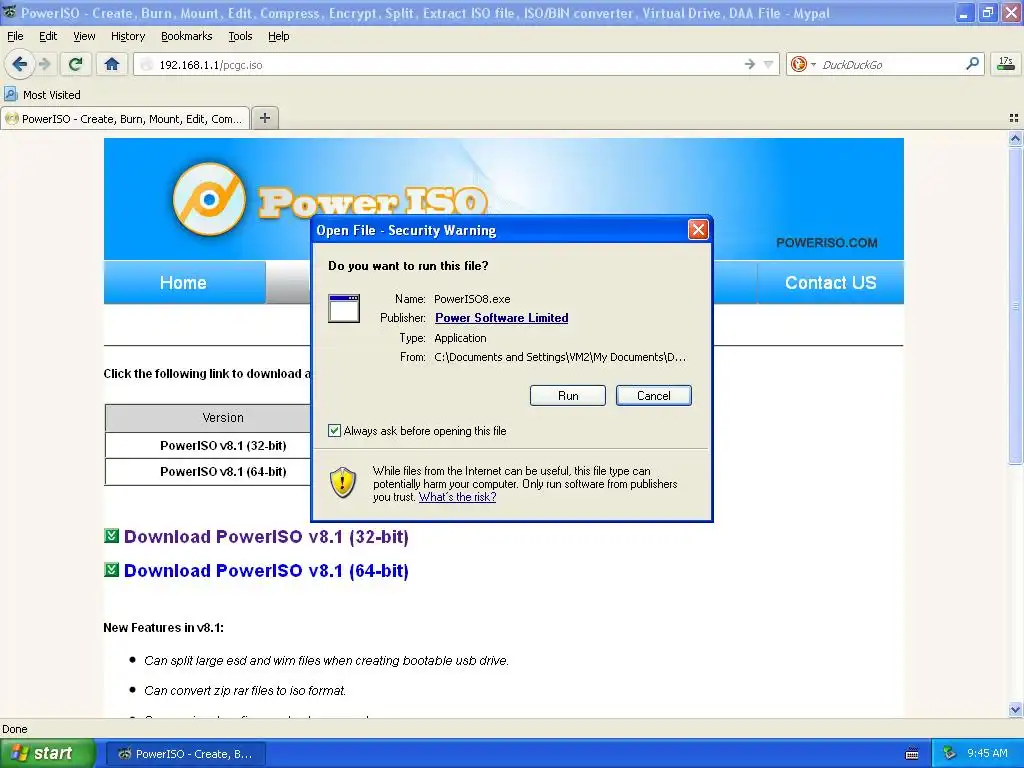Open the File menu
Viewport: 1024px width, 768px height.
point(15,36)
